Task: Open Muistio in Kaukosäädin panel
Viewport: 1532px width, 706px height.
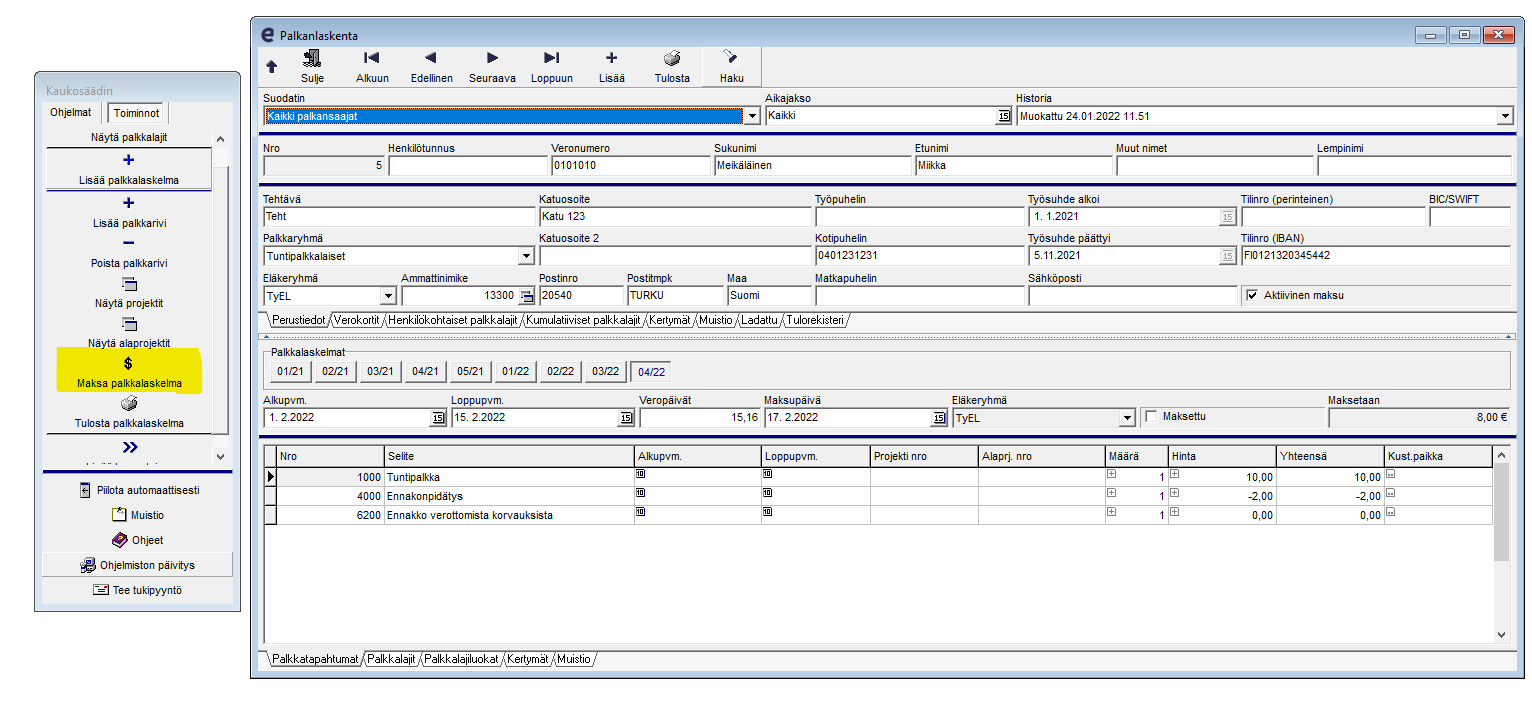Action: (137, 515)
